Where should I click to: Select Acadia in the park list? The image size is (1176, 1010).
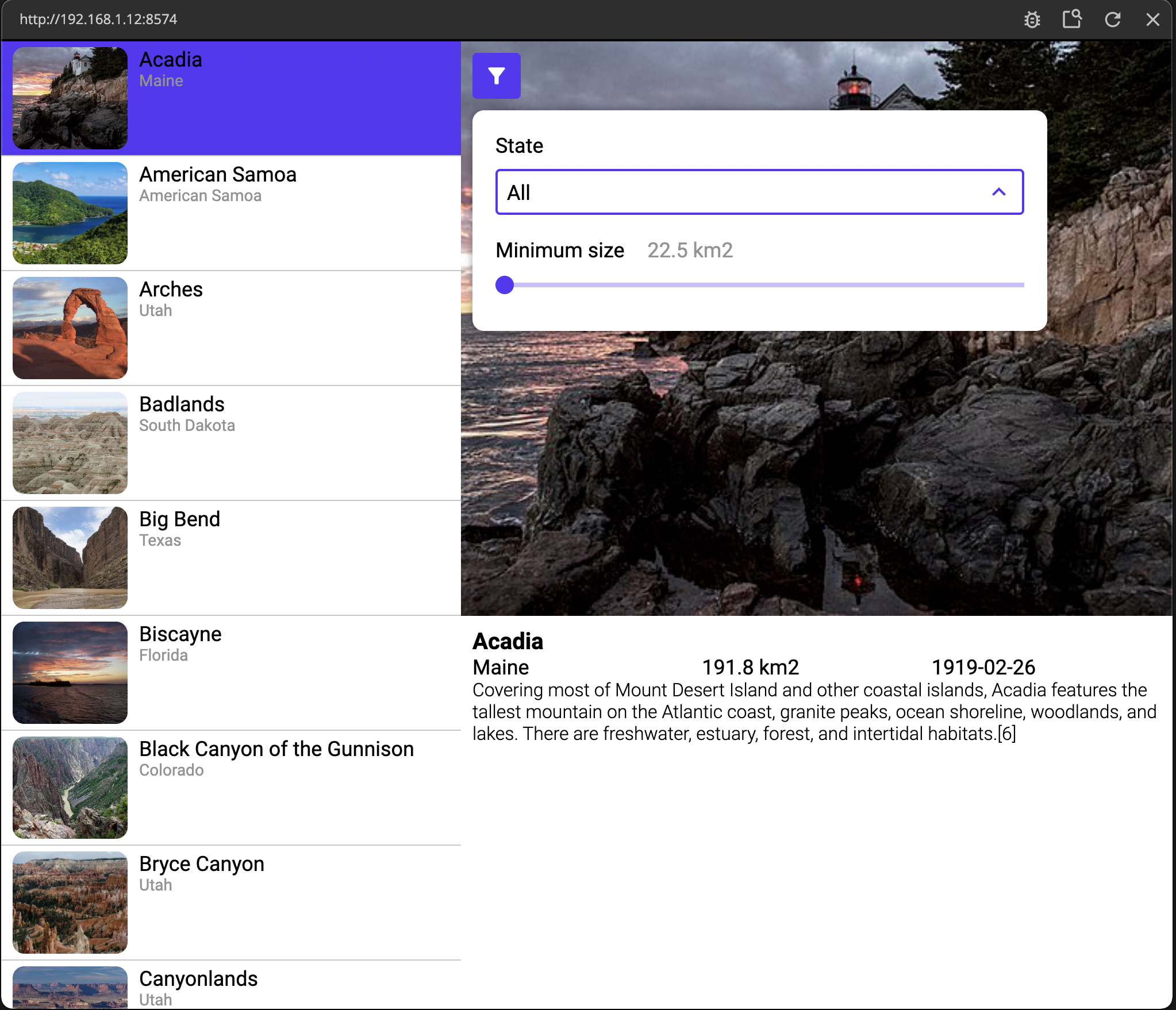click(231, 98)
